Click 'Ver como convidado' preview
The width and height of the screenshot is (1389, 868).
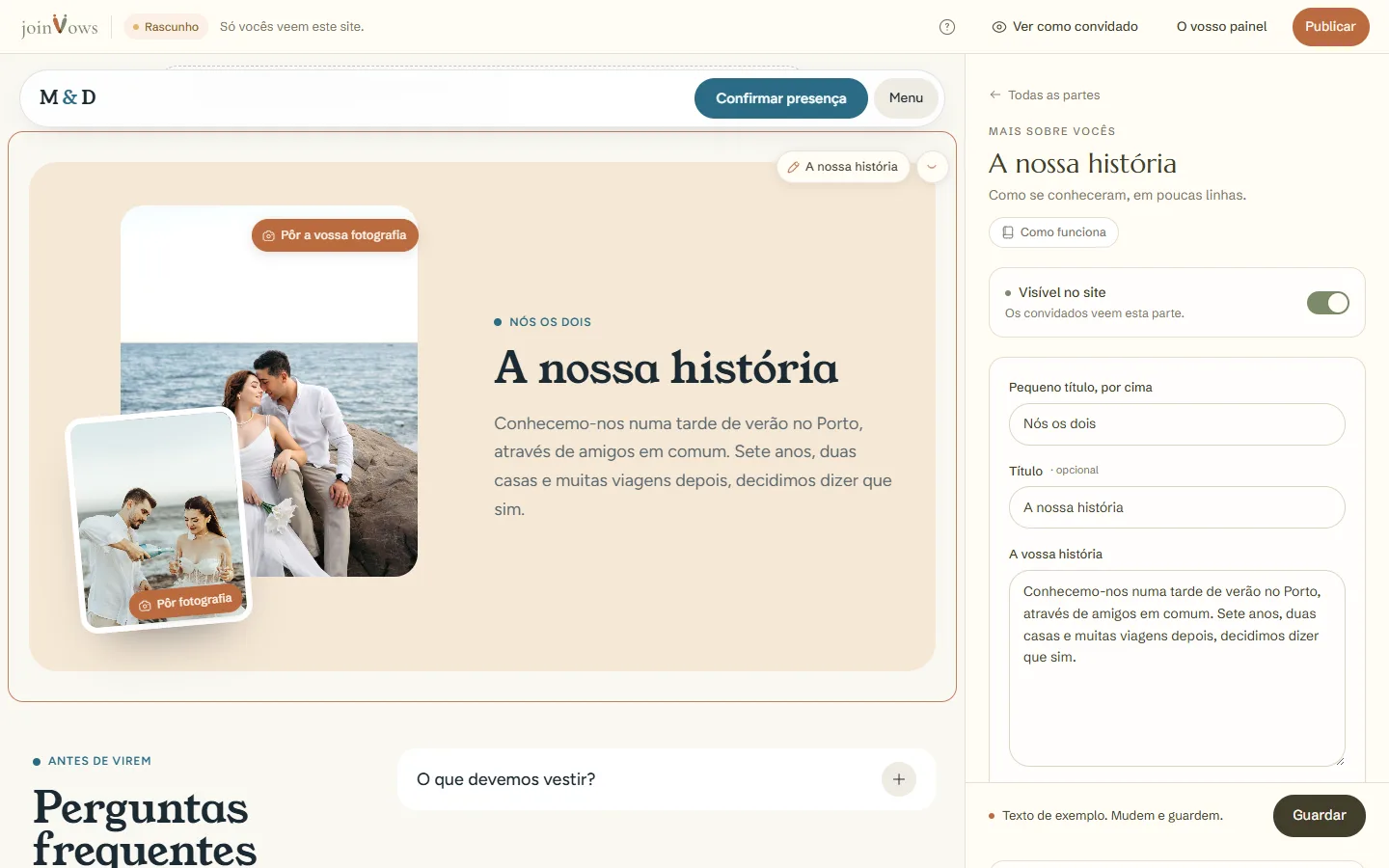click(x=1065, y=27)
